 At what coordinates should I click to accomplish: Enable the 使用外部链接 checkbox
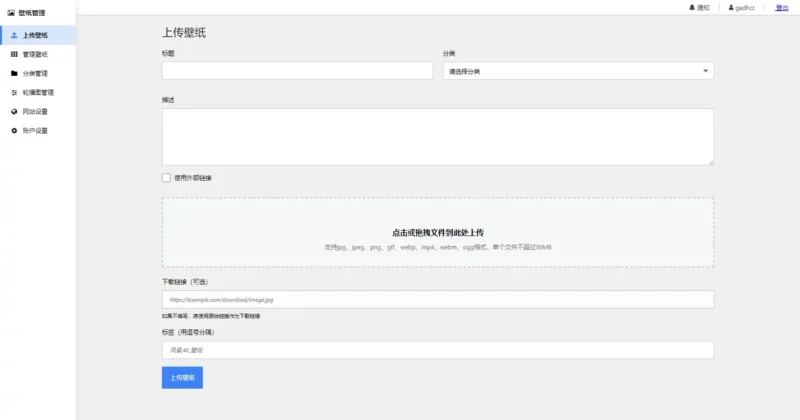(166, 178)
